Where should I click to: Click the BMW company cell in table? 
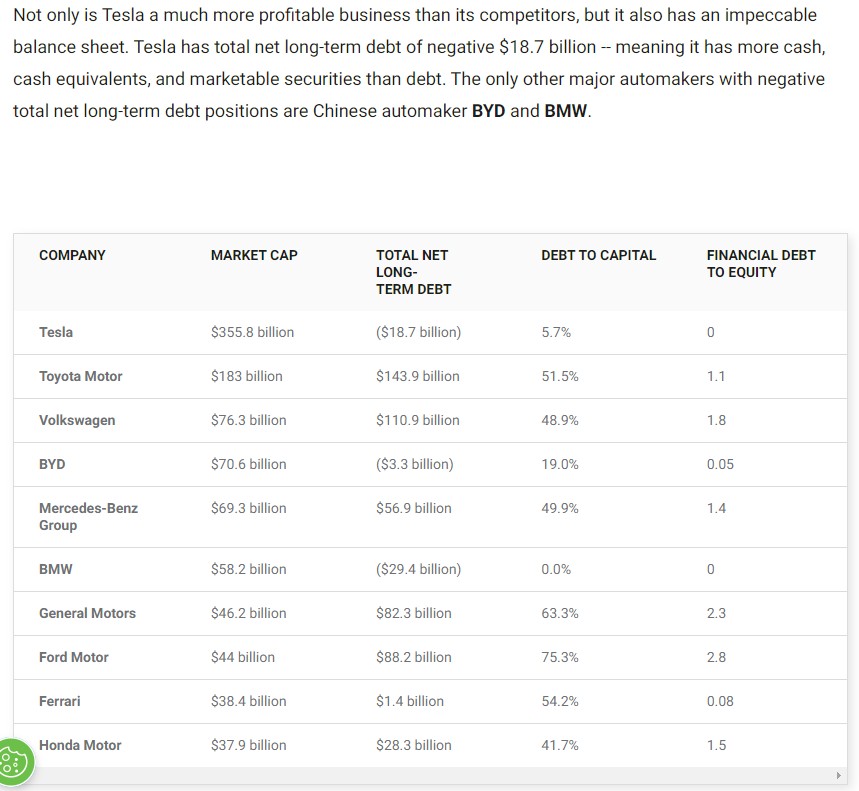[56, 569]
